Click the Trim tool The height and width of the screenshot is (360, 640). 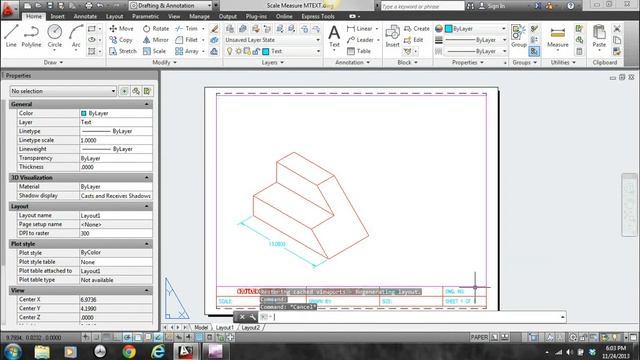pyautogui.click(x=187, y=29)
